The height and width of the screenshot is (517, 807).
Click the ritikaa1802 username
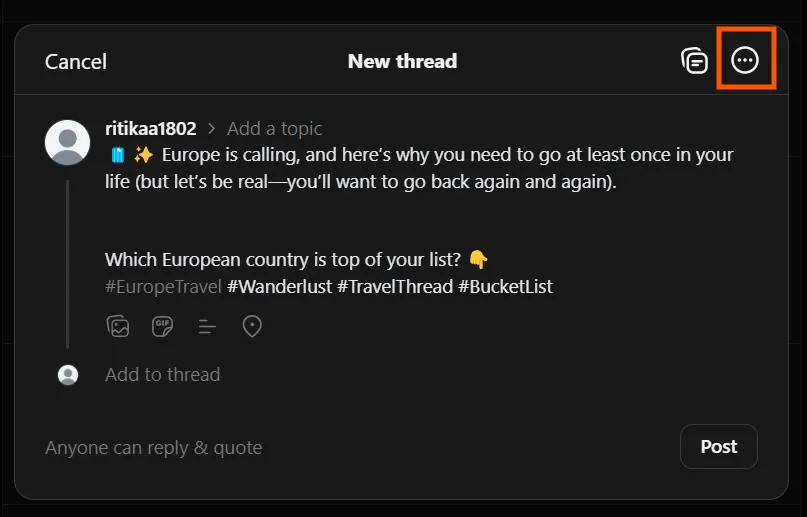[x=150, y=129]
